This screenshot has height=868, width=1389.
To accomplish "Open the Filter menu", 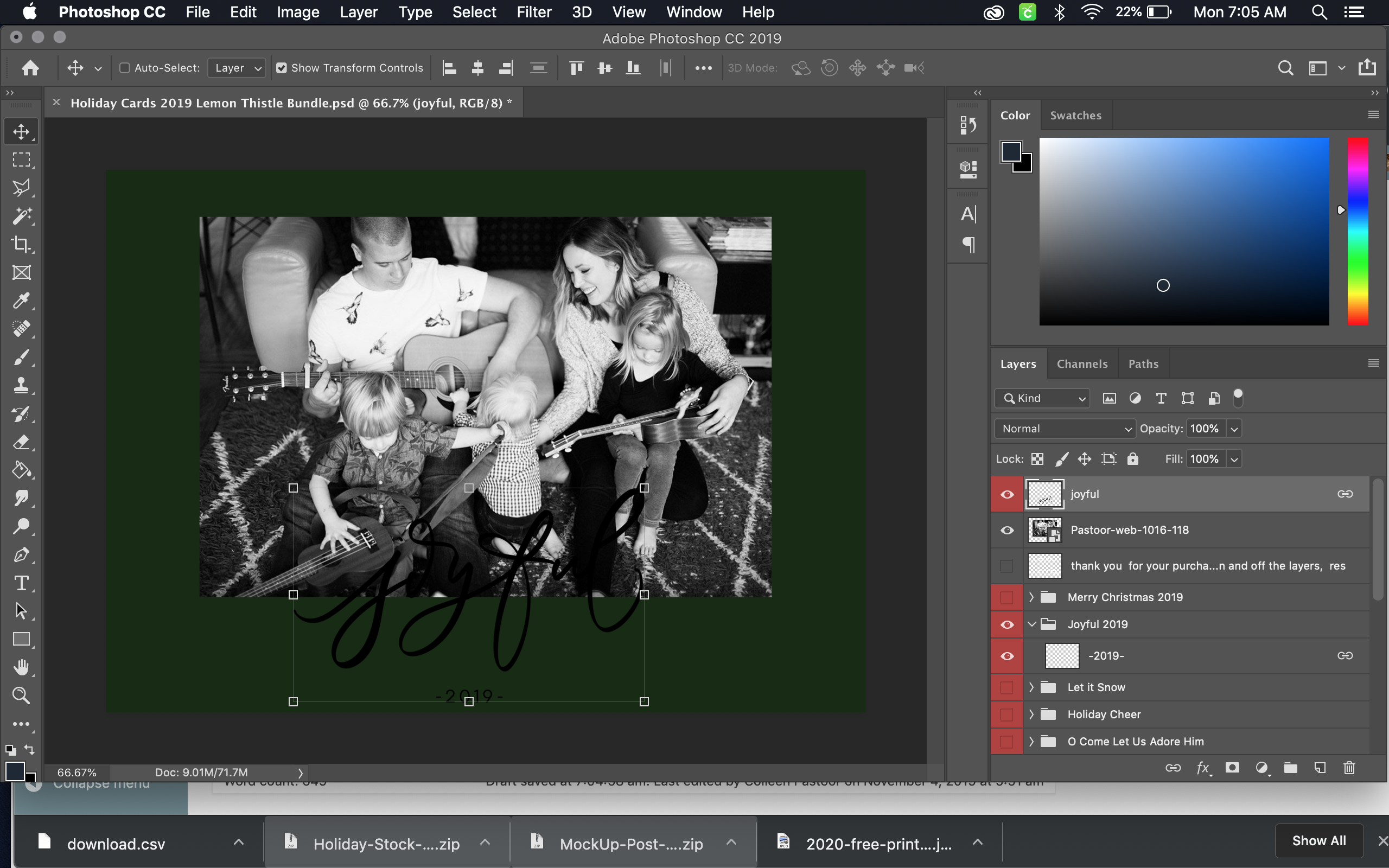I will click(x=533, y=12).
